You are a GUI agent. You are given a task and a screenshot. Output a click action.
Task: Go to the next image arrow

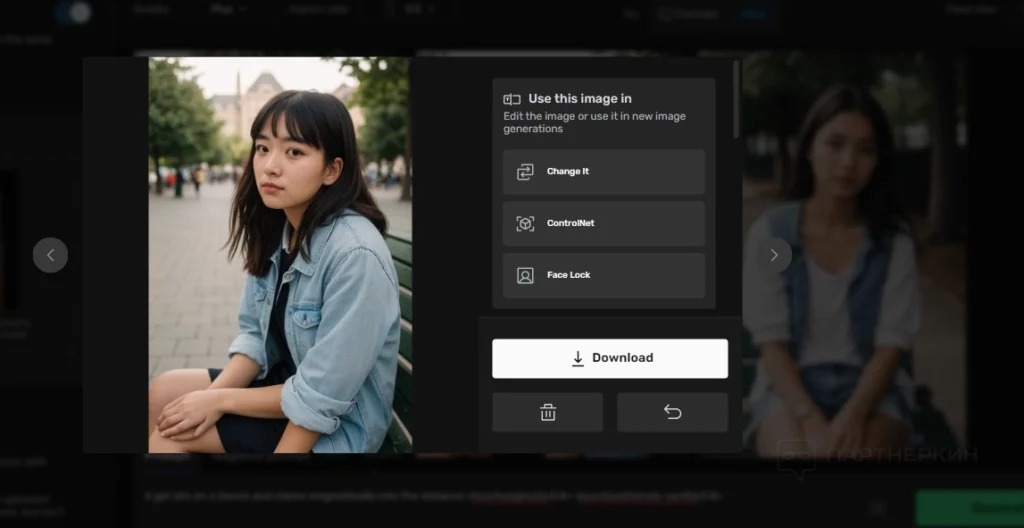774,255
